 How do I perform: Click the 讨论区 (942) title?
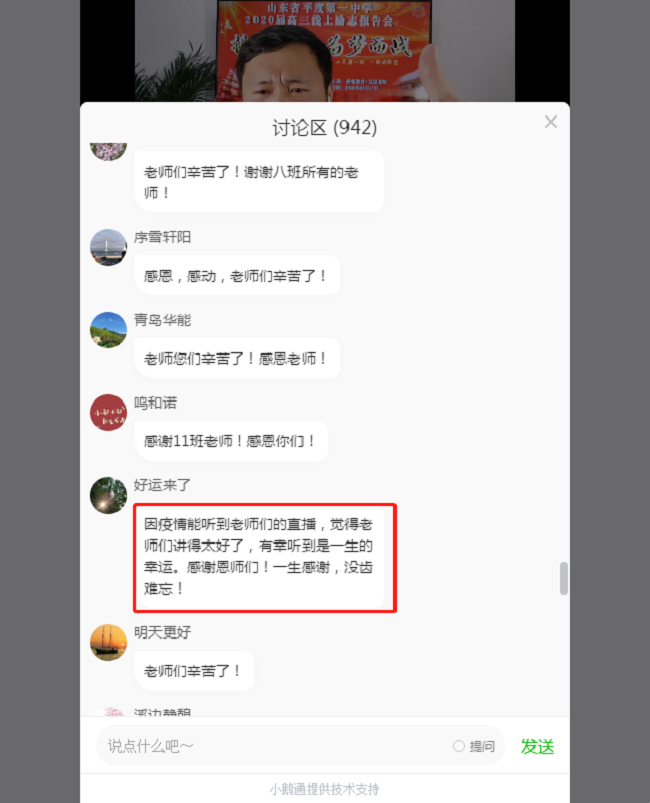tap(324, 128)
